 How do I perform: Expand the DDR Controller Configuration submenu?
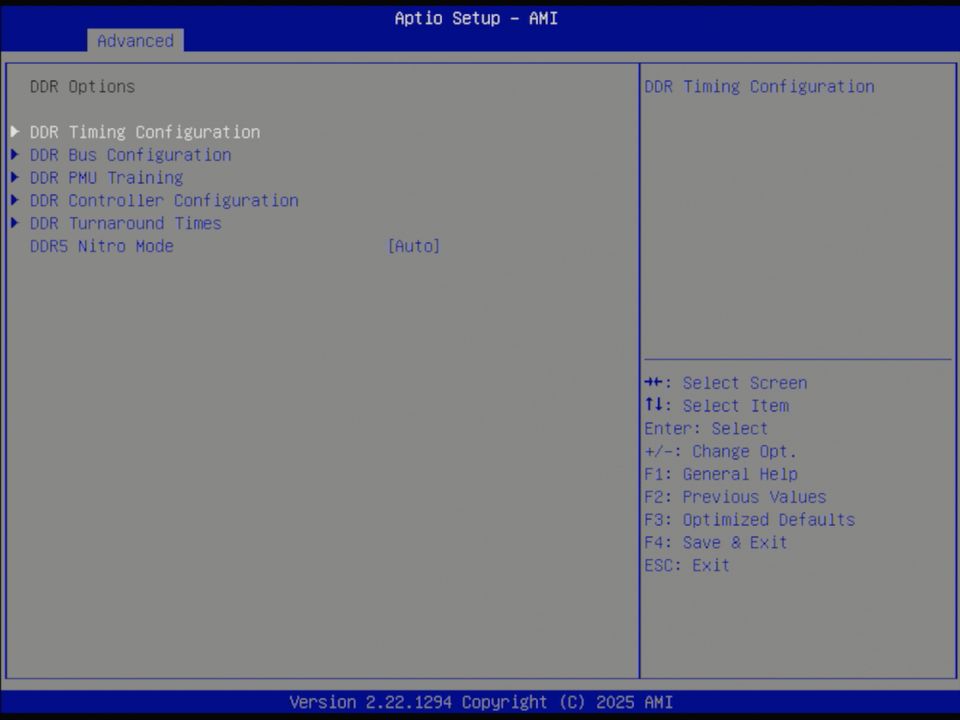click(x=164, y=200)
